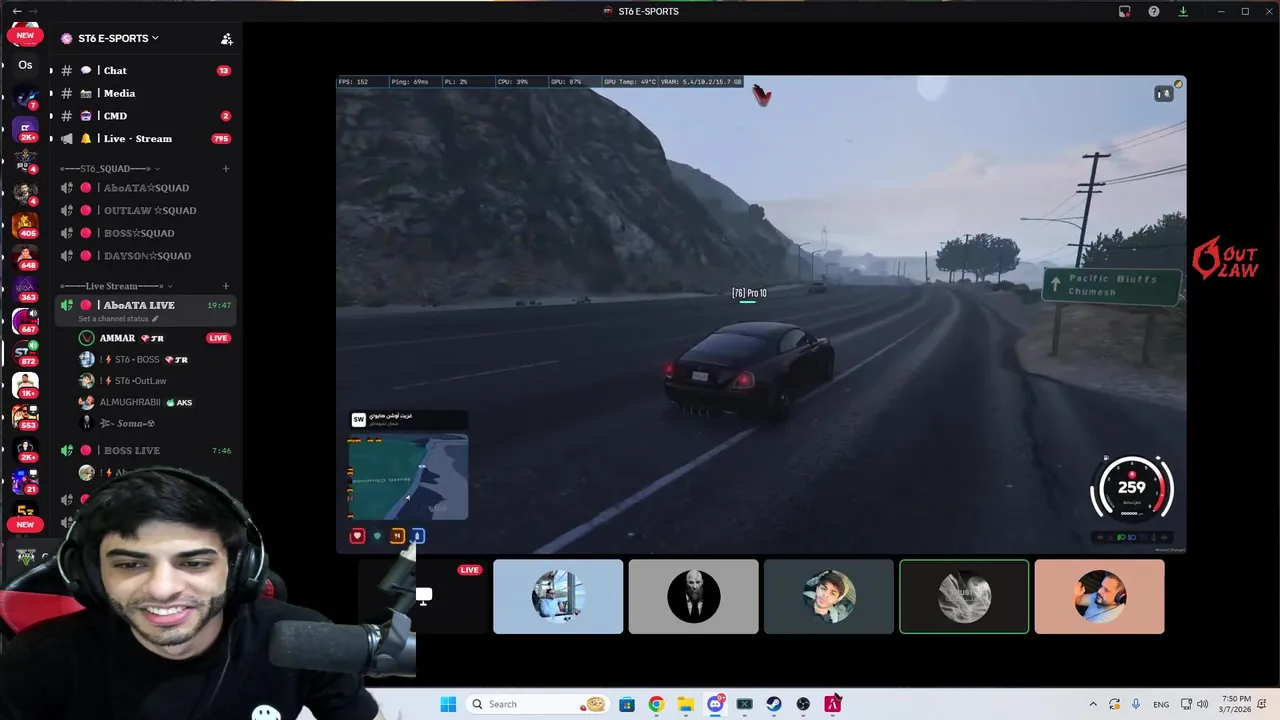
Task: Select the peach colored participant tile
Action: pyautogui.click(x=1099, y=597)
